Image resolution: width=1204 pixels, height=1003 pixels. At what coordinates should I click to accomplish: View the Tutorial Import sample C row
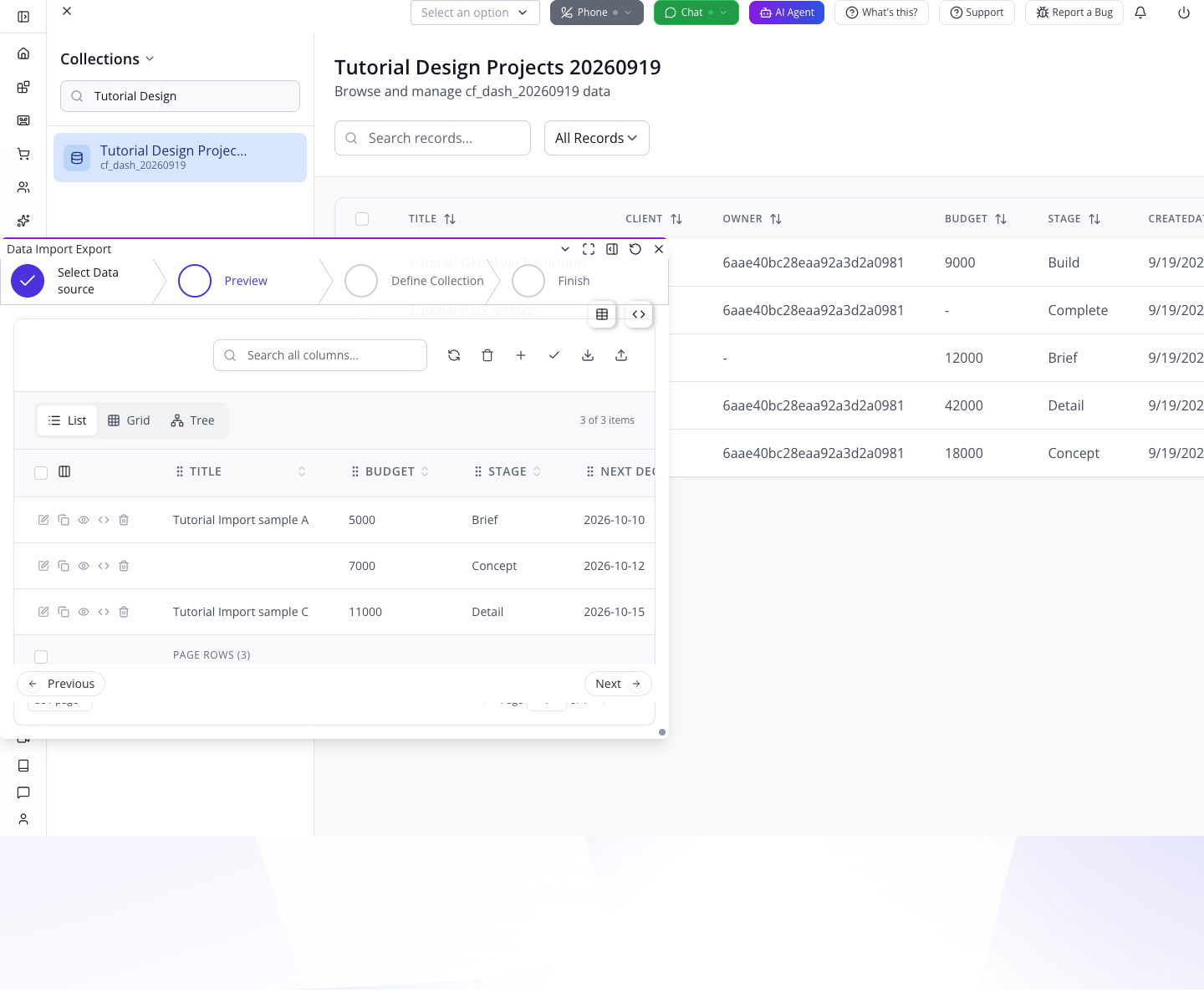[x=84, y=612]
